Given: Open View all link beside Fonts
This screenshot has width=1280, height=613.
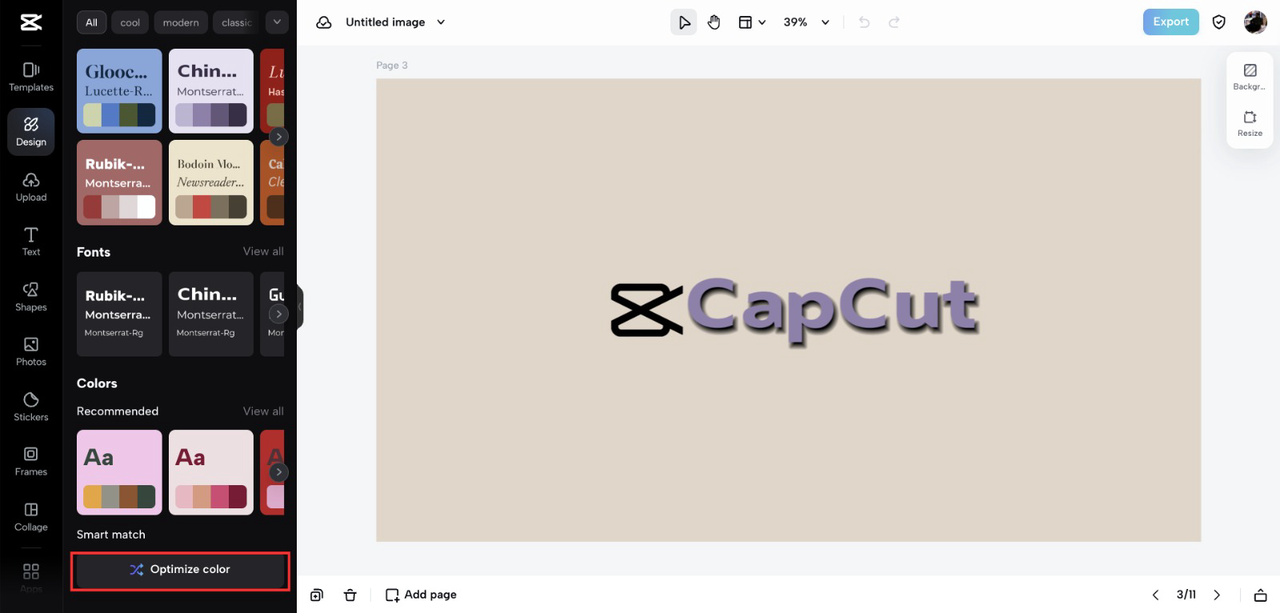Looking at the screenshot, I should (263, 252).
